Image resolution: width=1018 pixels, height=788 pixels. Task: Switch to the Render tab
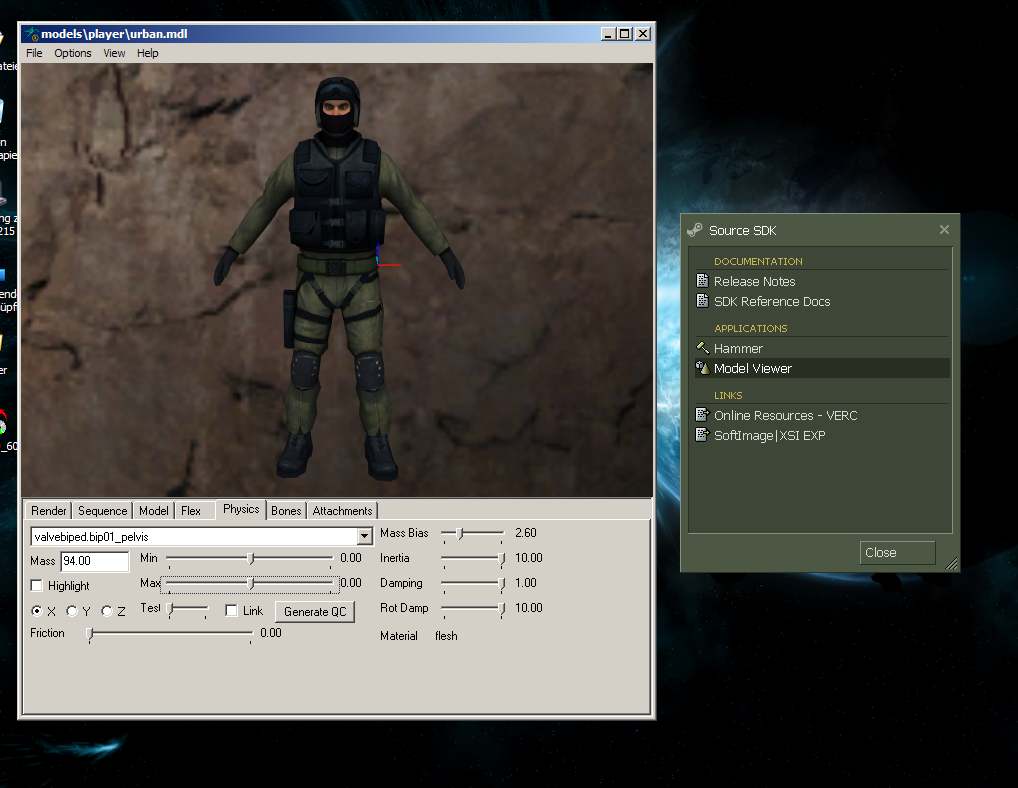point(49,511)
